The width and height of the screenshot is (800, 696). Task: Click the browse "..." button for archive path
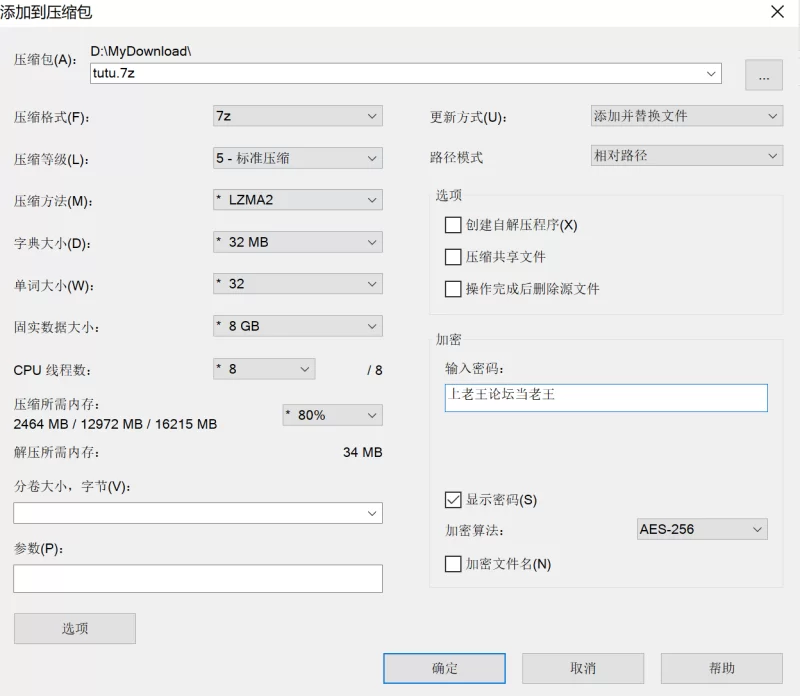(x=763, y=75)
